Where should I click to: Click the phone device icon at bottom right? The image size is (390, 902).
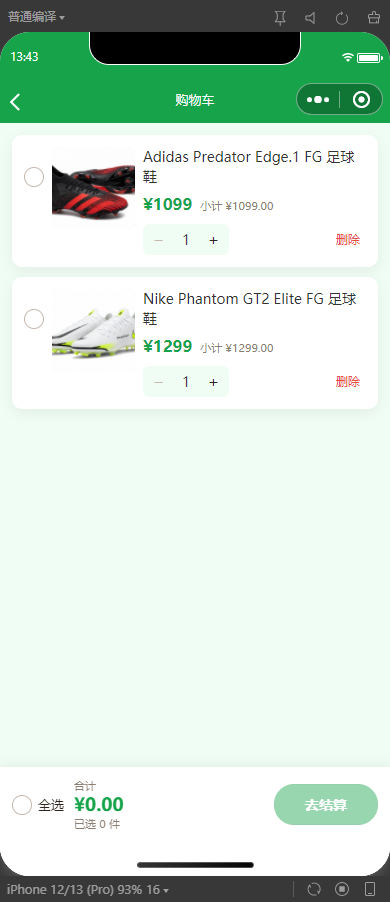[x=370, y=889]
